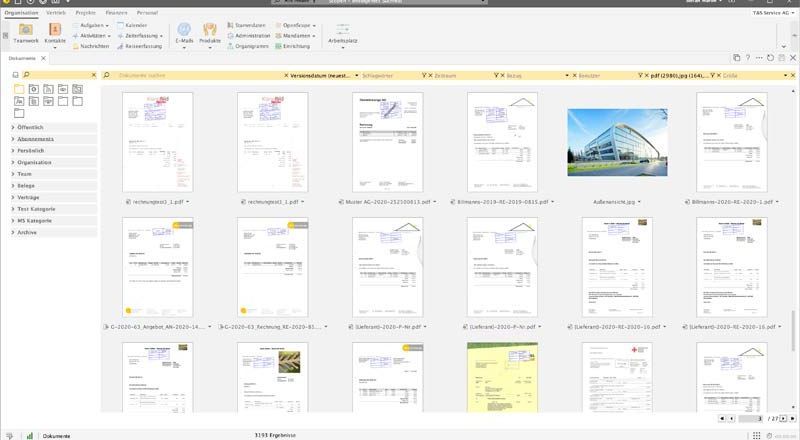
Task: Open the Arbeitsplatz settings icon
Action: (341, 30)
